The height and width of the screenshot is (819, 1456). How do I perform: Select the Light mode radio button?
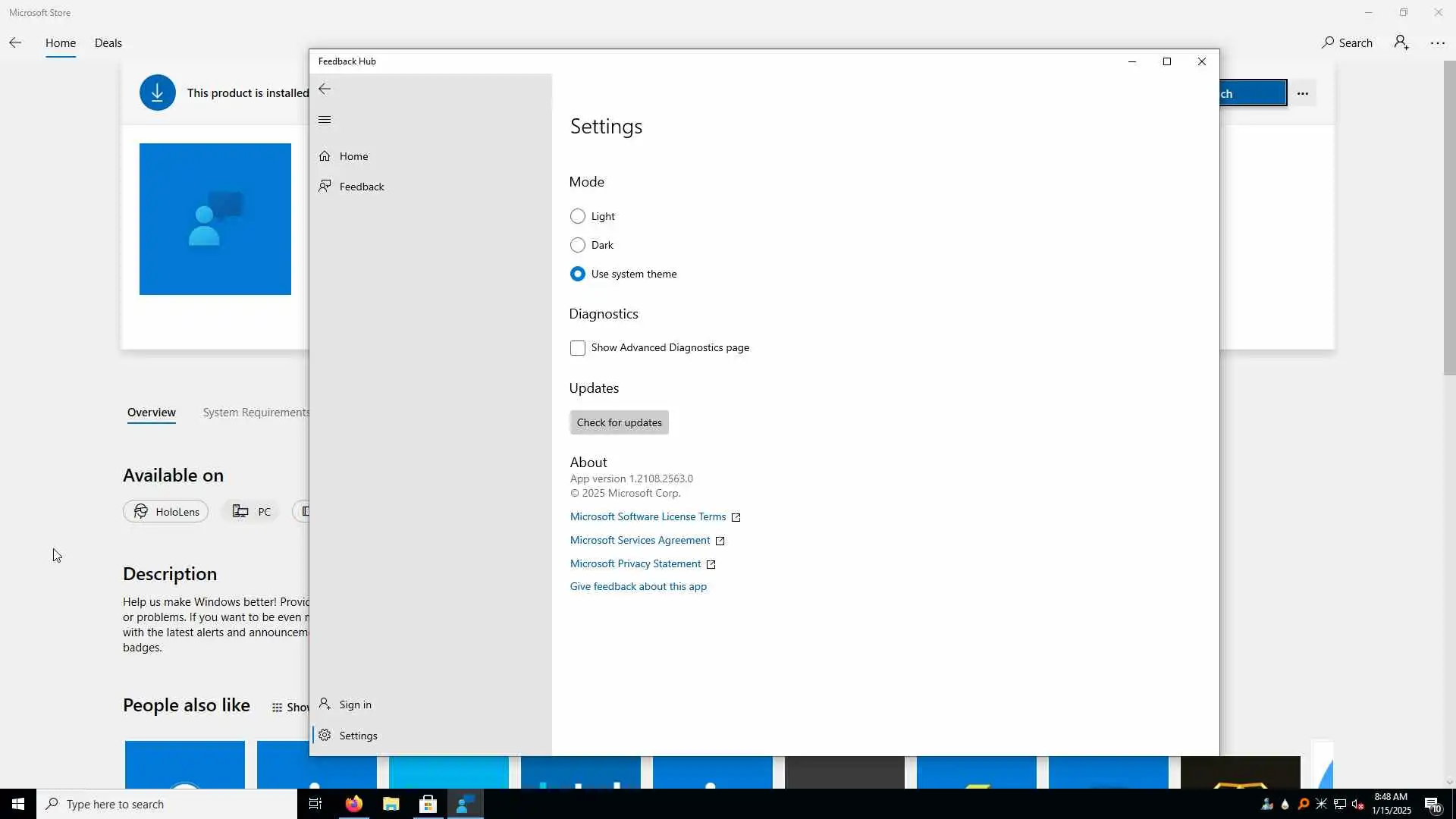click(577, 216)
